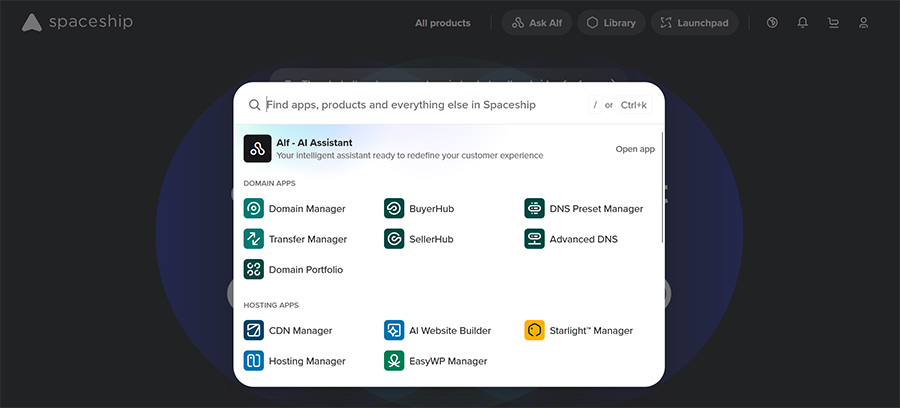Image resolution: width=900 pixels, height=408 pixels.
Task: Click the Ctrl+k shortcut hint
Action: 633,105
